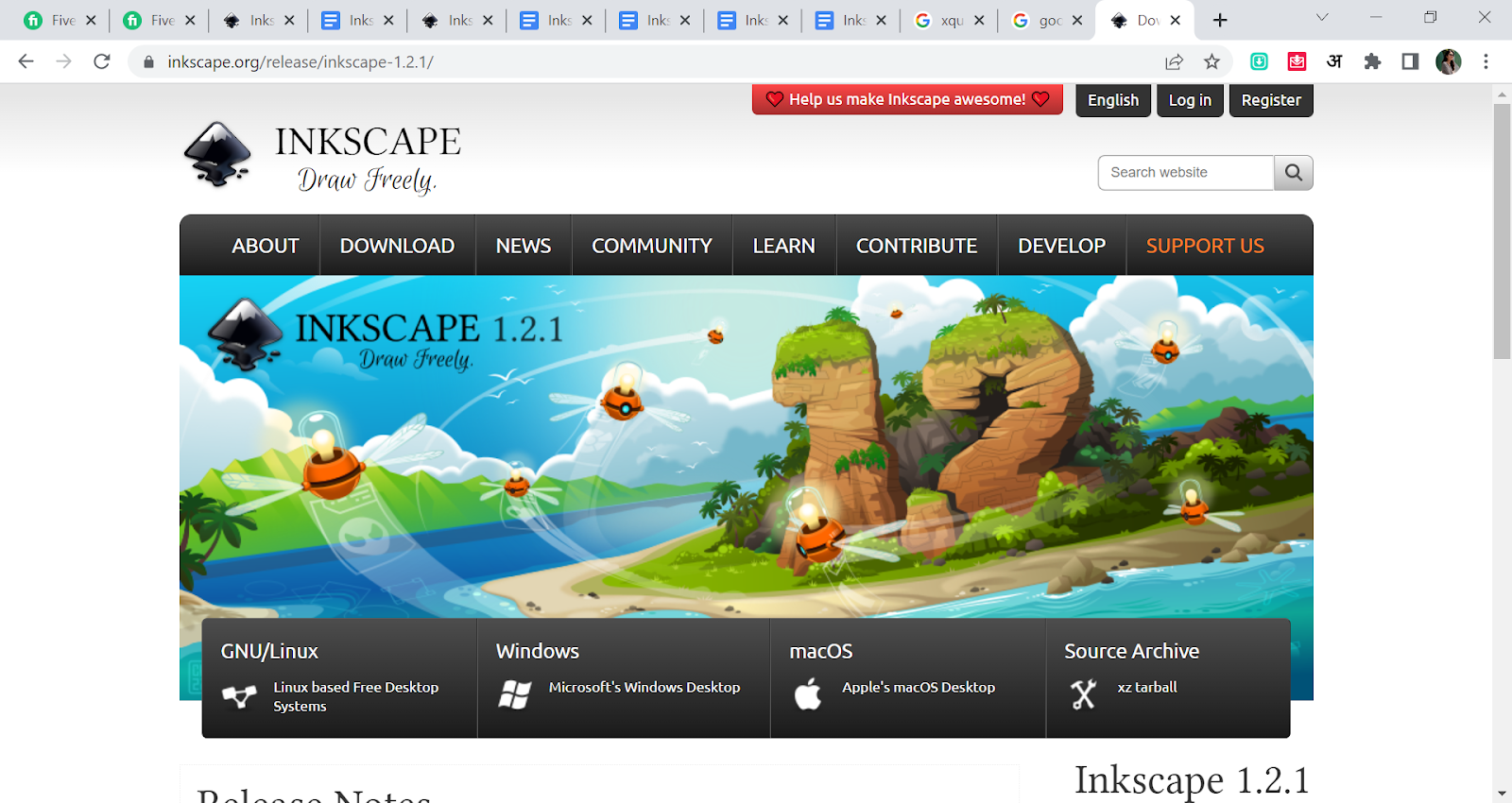Image resolution: width=1512 pixels, height=803 pixels.
Task: Open the English language selector
Action: pyautogui.click(x=1113, y=100)
